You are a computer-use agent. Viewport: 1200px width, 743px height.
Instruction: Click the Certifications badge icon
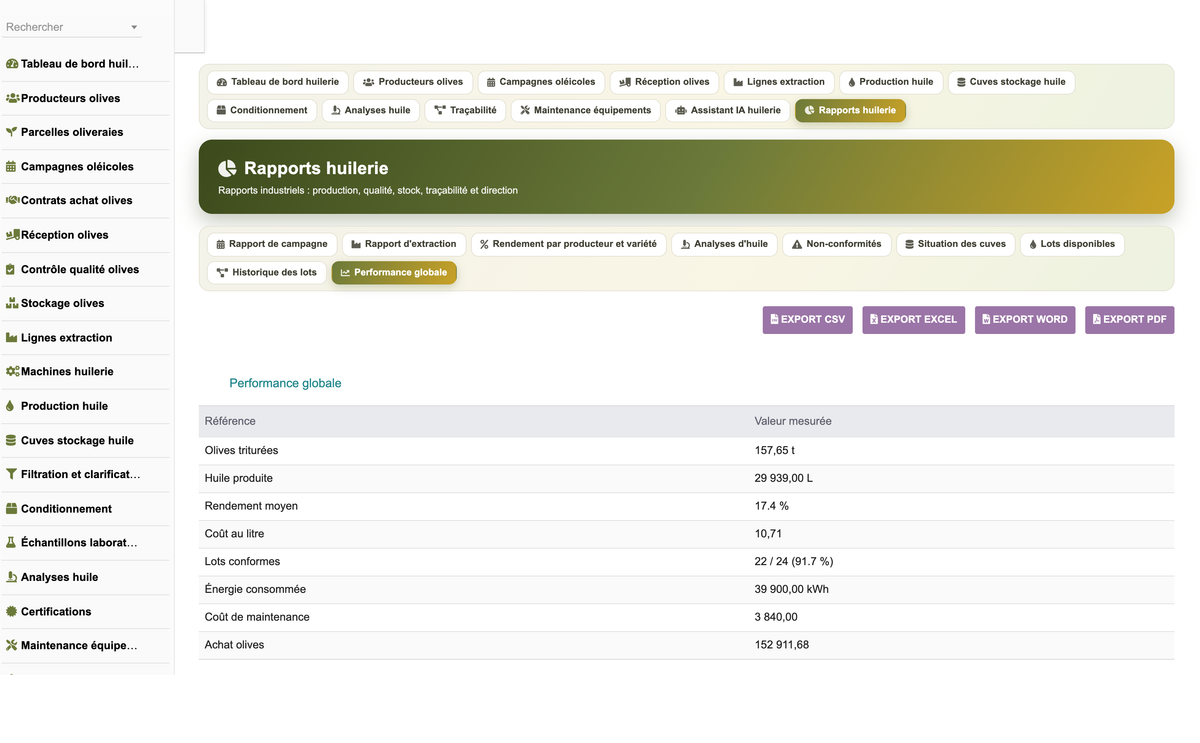tap(12, 611)
